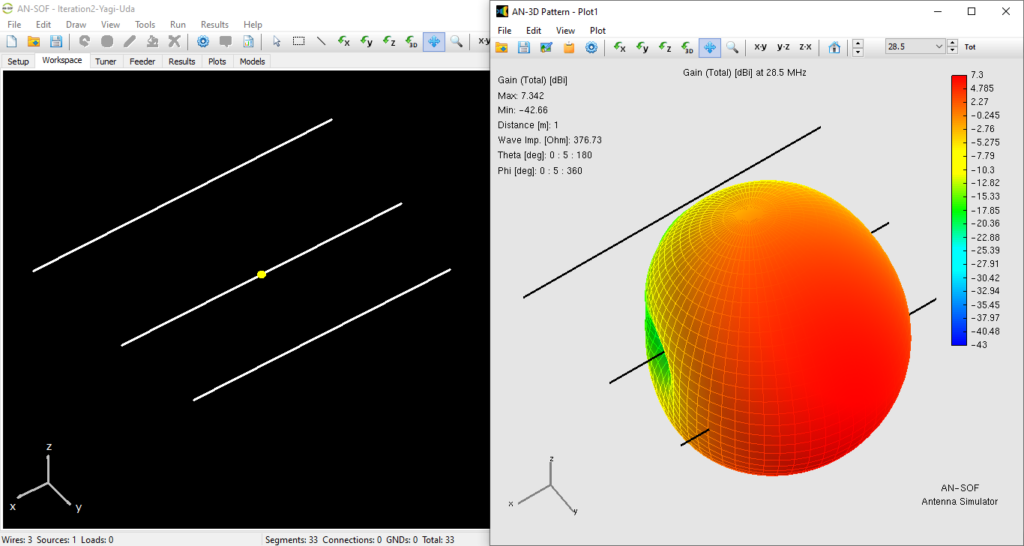
Task: Click clipboard copy icon in AN-3D Pattern
Action: point(569,47)
